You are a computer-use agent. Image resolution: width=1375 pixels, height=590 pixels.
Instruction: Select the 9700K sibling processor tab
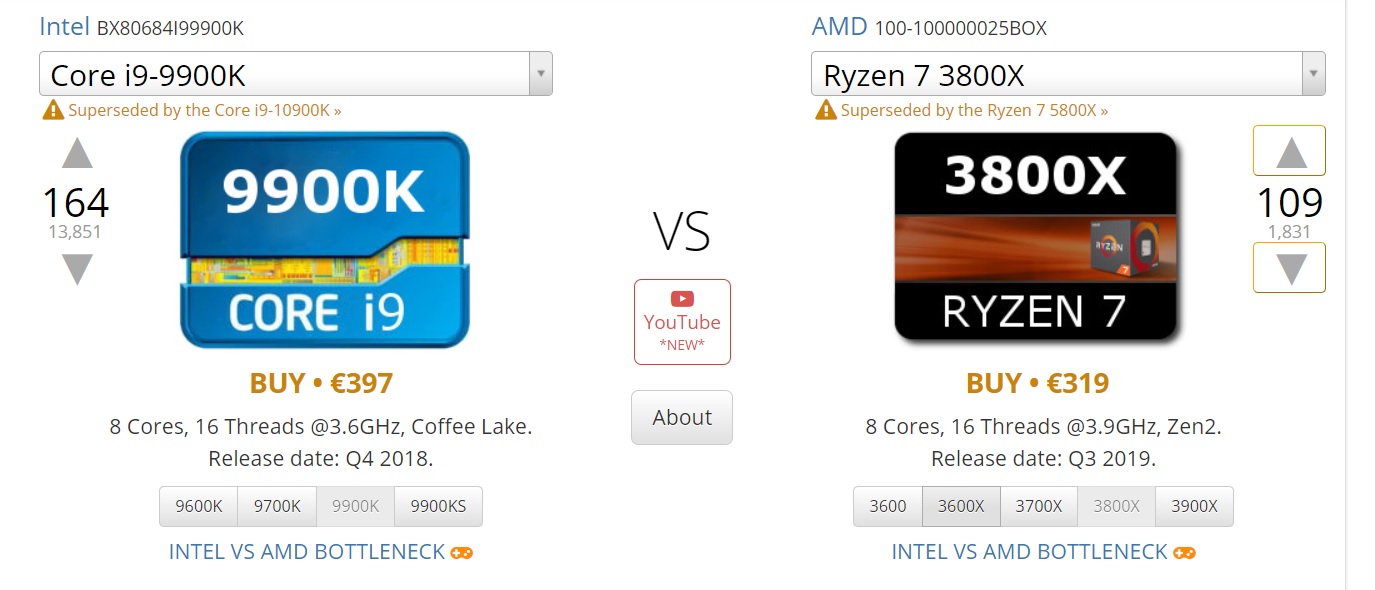[x=277, y=506]
